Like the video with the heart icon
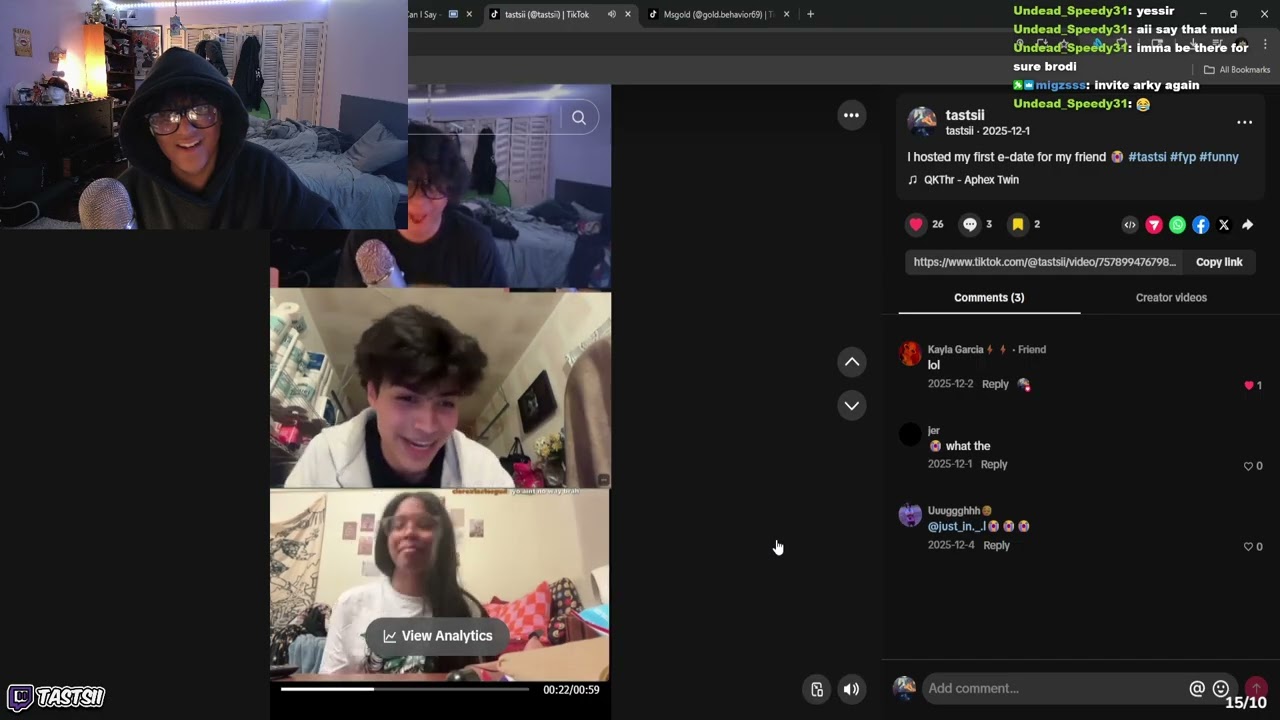 pyautogui.click(x=916, y=225)
